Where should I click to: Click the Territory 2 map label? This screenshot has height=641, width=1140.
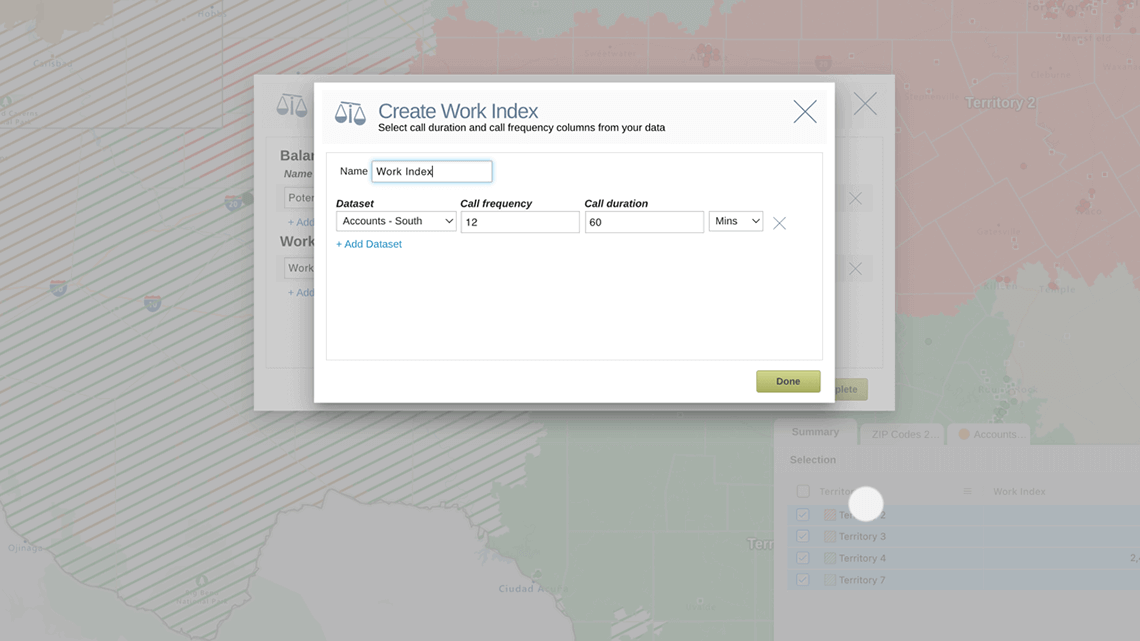[x=1000, y=103]
